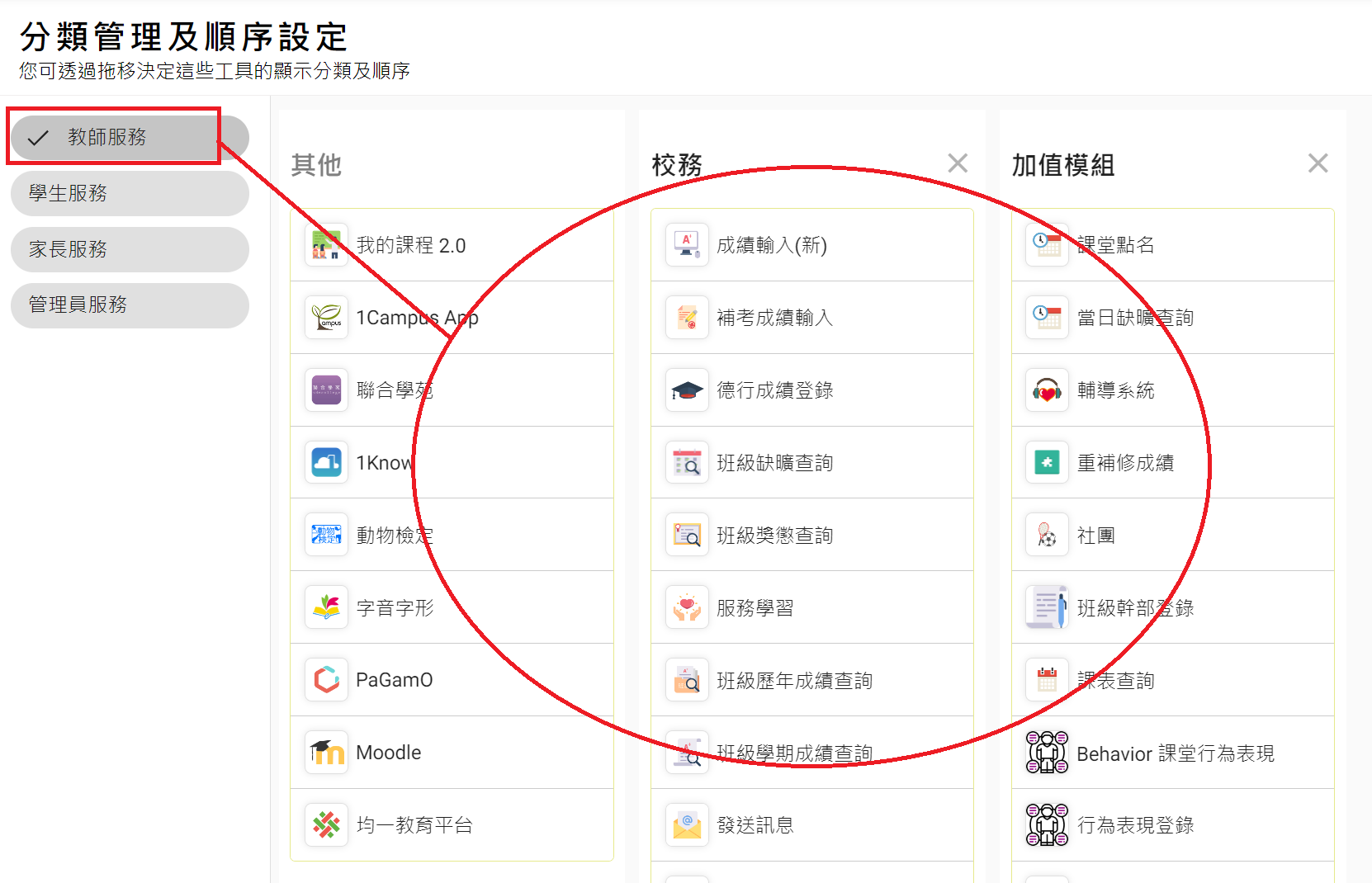Viewport: 1372px width, 883px height.
Task: Click the 1Know cloud icon
Action: [x=326, y=463]
